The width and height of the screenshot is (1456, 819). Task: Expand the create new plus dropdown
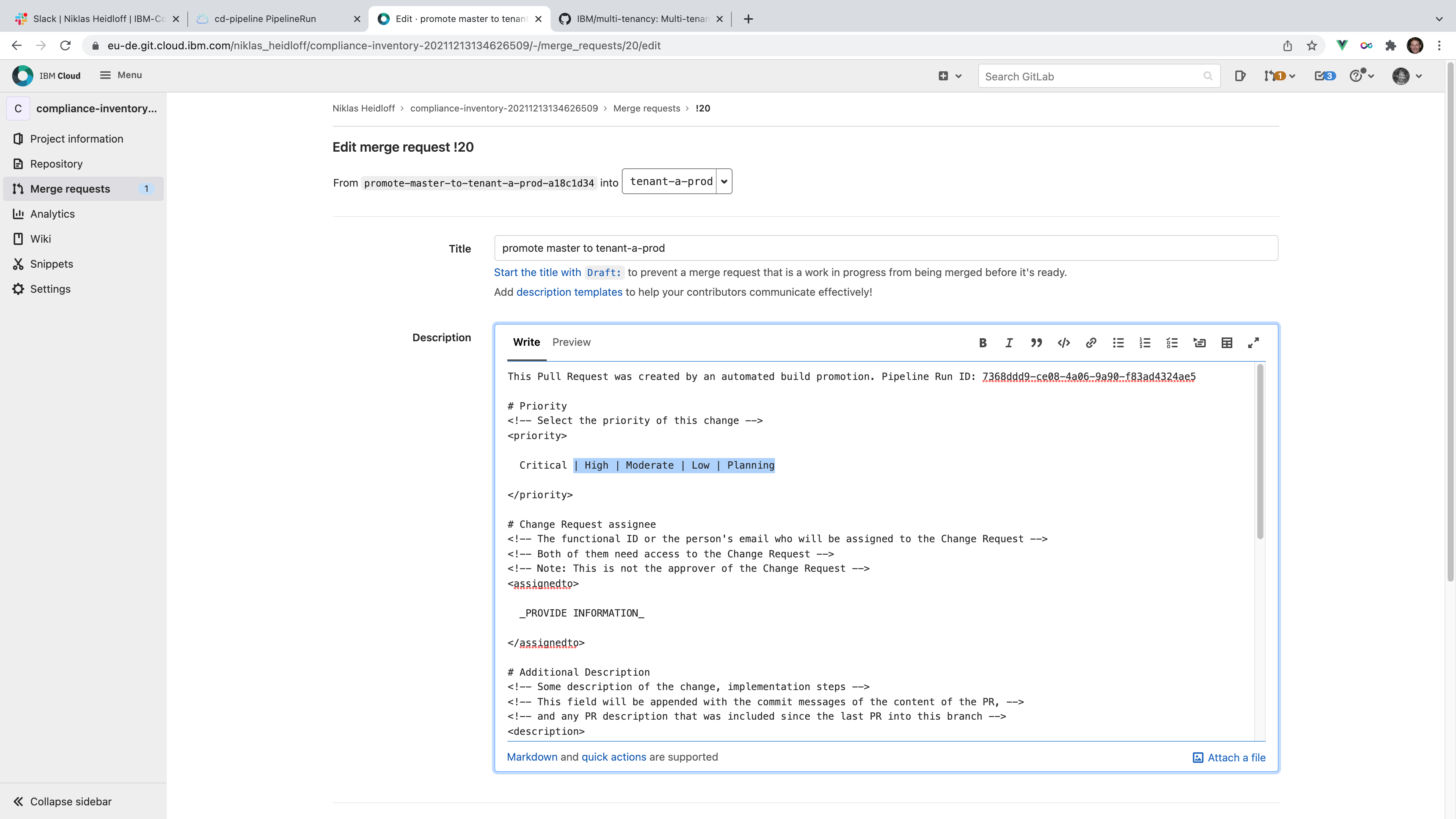949,76
